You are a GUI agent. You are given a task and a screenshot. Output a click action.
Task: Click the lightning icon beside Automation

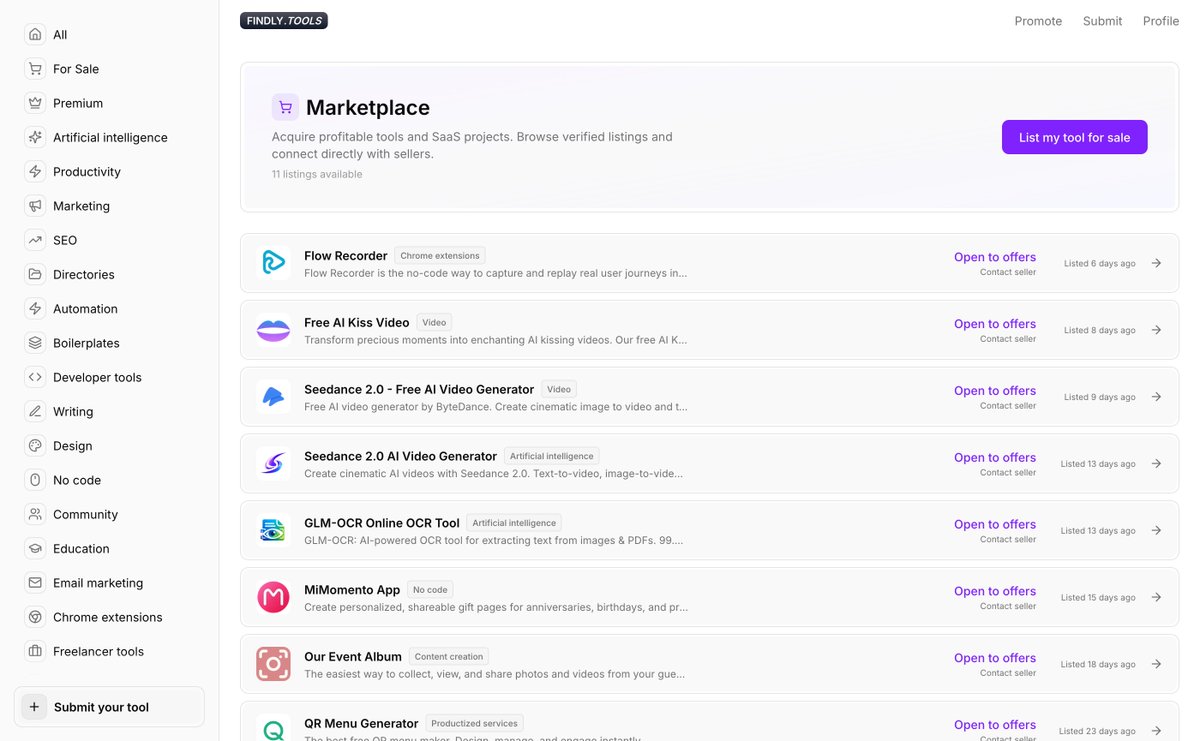click(35, 309)
